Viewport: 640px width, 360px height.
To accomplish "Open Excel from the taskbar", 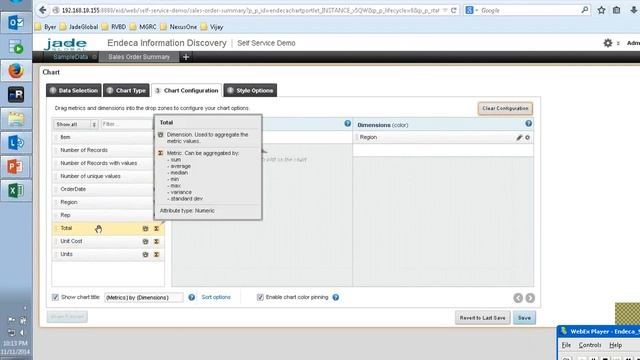I will (16, 191).
